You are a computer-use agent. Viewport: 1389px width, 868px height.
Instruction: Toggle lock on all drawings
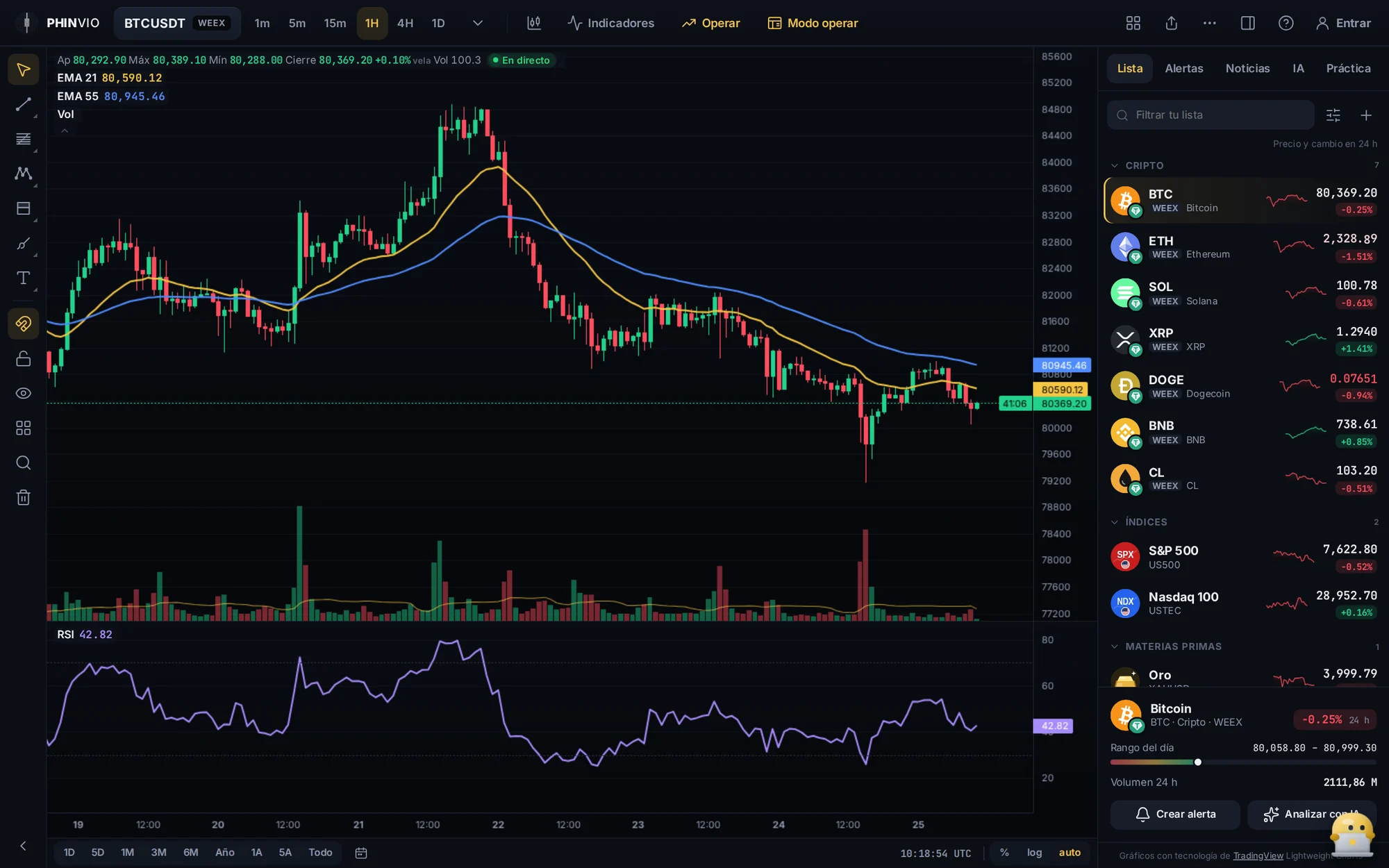[x=23, y=358]
